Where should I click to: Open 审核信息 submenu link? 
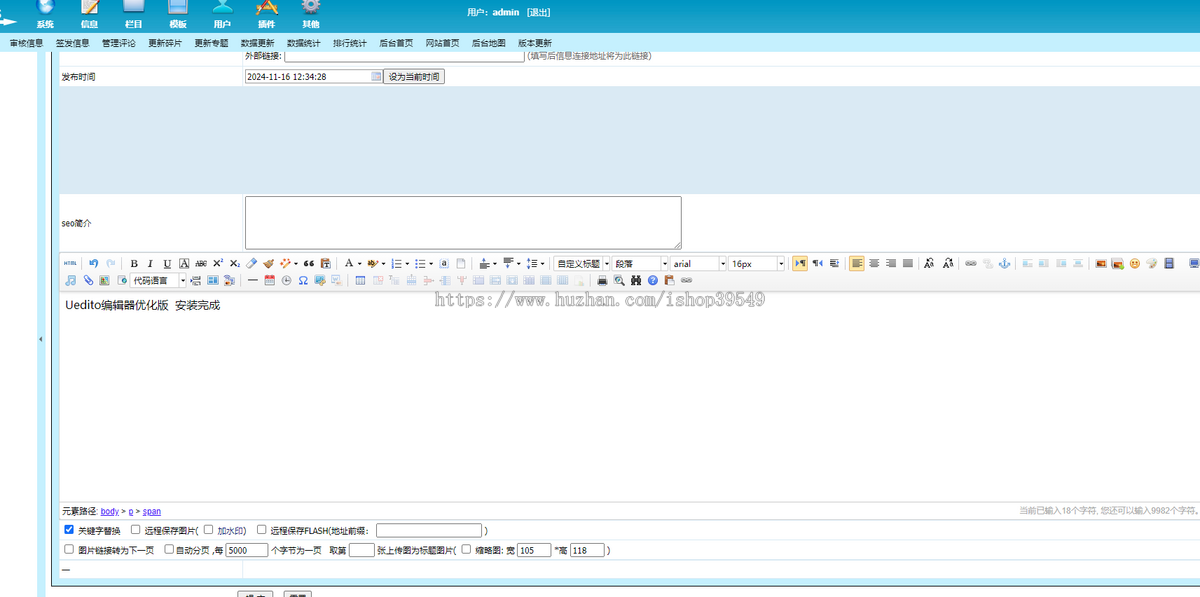(x=26, y=43)
